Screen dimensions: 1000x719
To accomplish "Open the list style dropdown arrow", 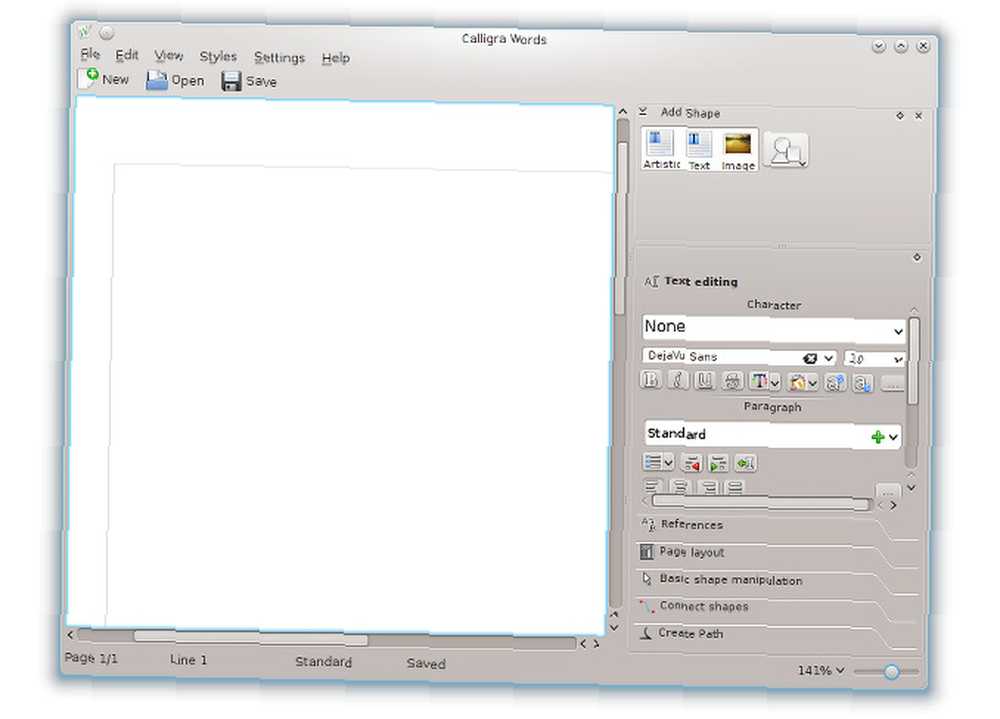I will [x=668, y=463].
